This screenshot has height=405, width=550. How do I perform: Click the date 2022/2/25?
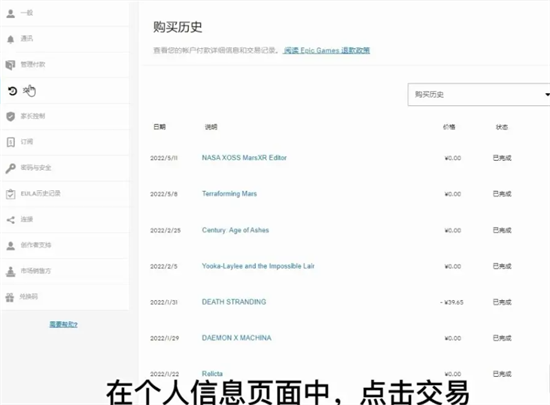point(166,230)
